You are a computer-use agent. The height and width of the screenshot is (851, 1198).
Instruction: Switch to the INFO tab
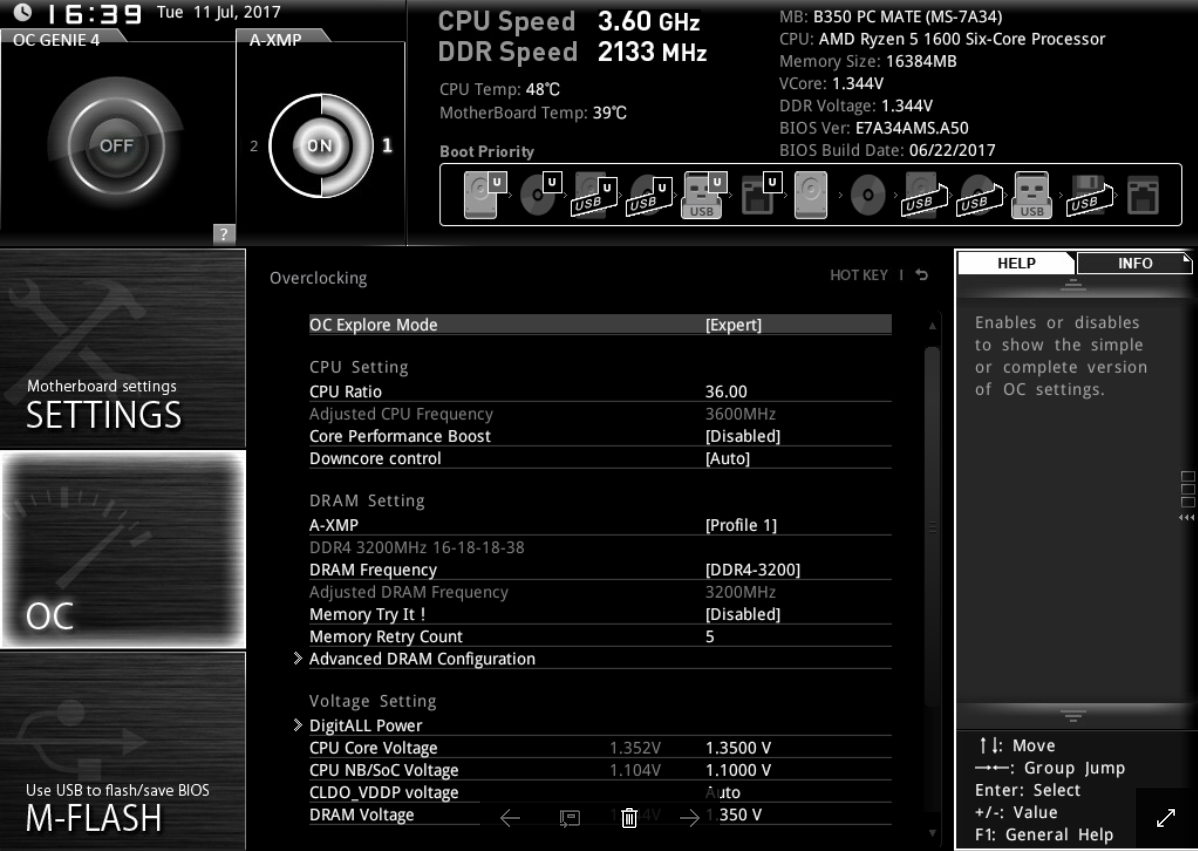pos(1135,263)
